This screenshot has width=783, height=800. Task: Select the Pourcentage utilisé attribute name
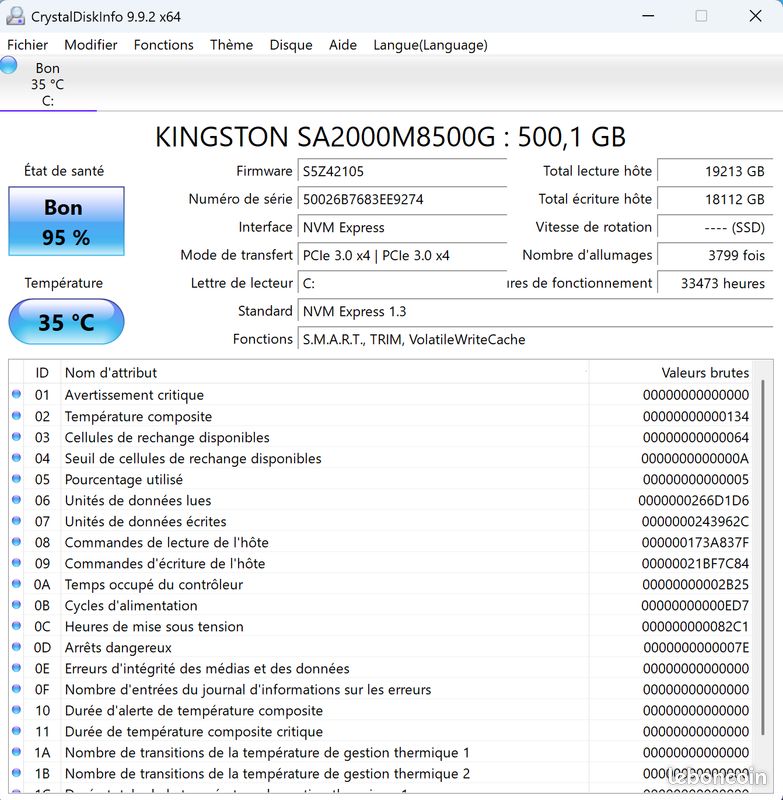(x=123, y=480)
